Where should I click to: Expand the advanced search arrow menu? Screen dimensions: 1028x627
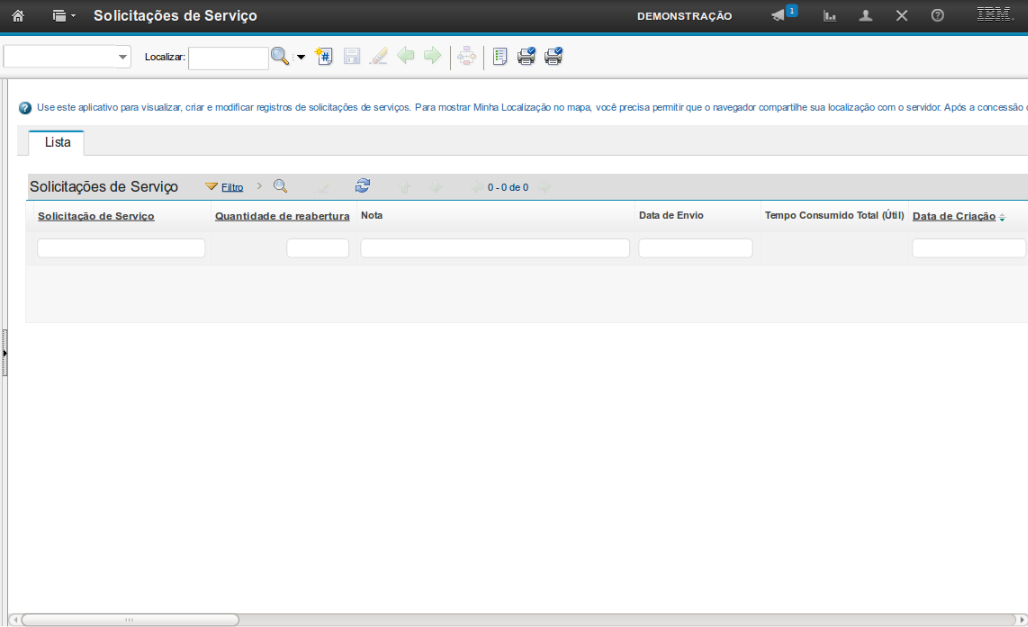[300, 58]
